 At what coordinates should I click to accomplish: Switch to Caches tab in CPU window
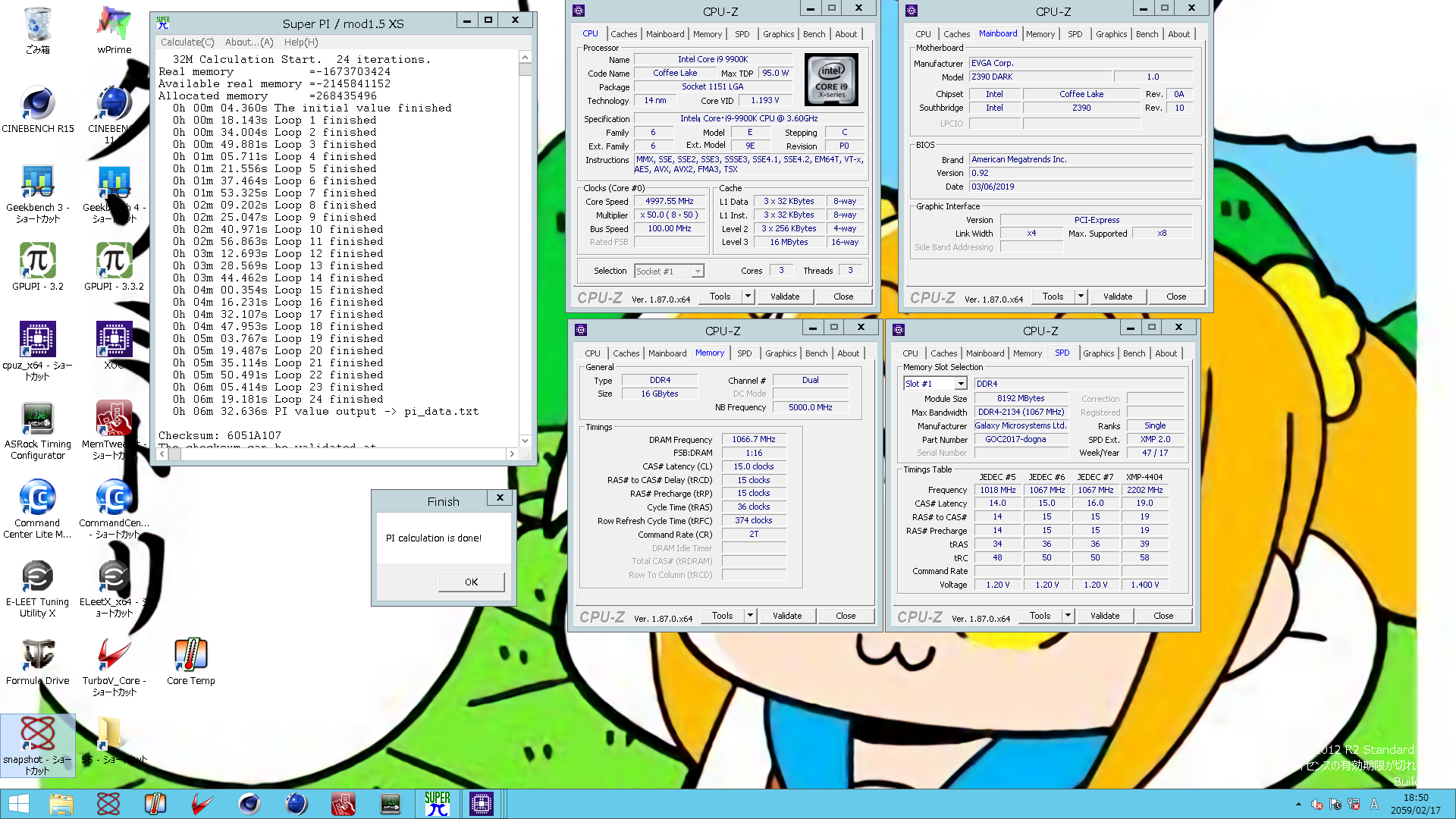[624, 34]
